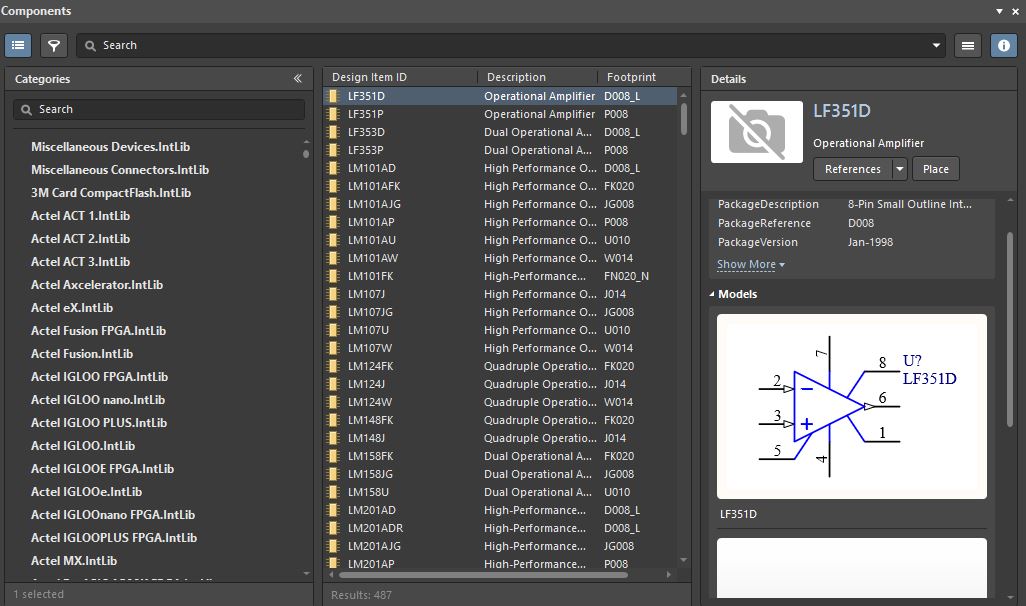Click the component icon for LM107U

(x=333, y=330)
